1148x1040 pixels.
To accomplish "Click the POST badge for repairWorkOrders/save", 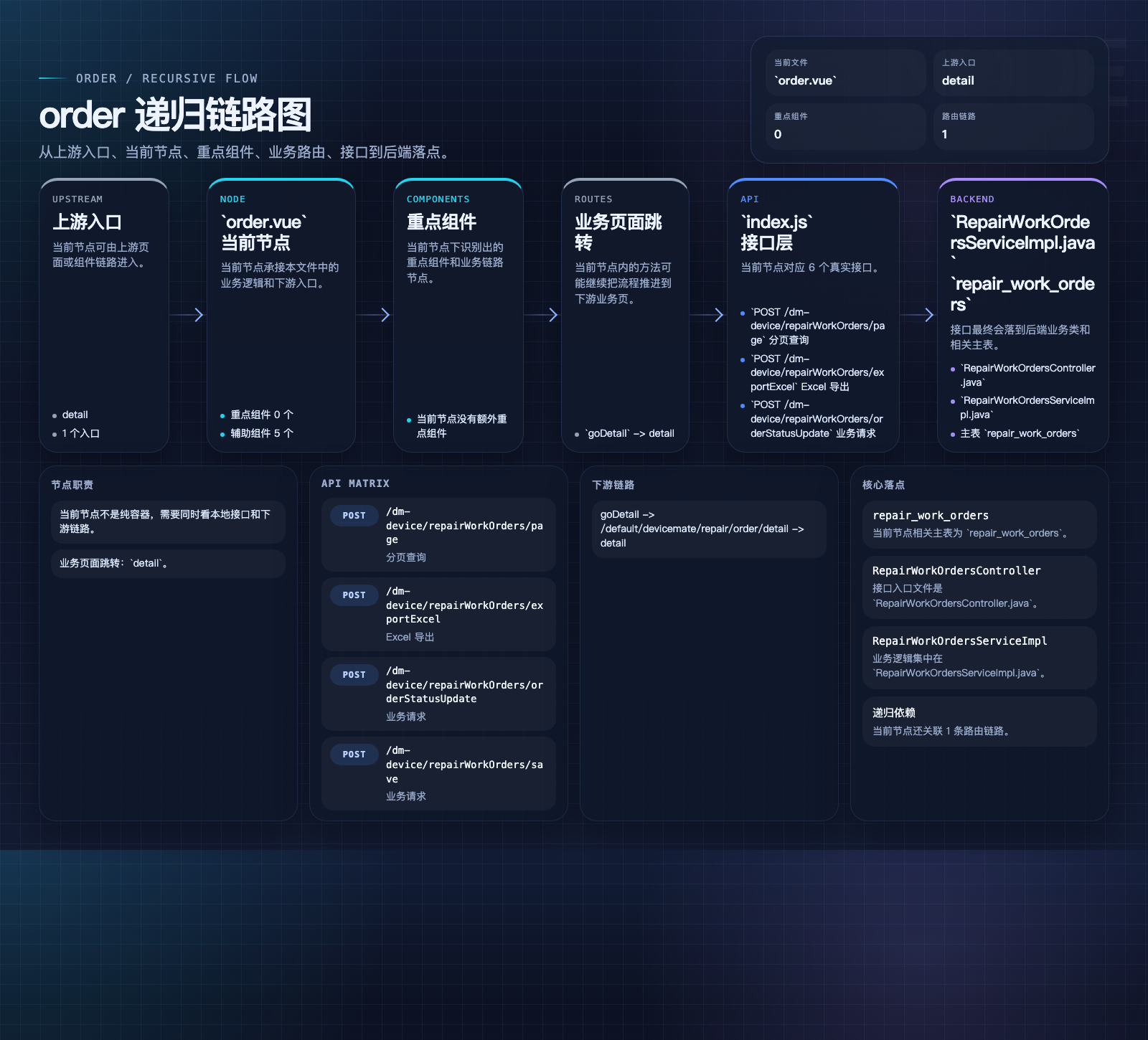I will click(354, 755).
